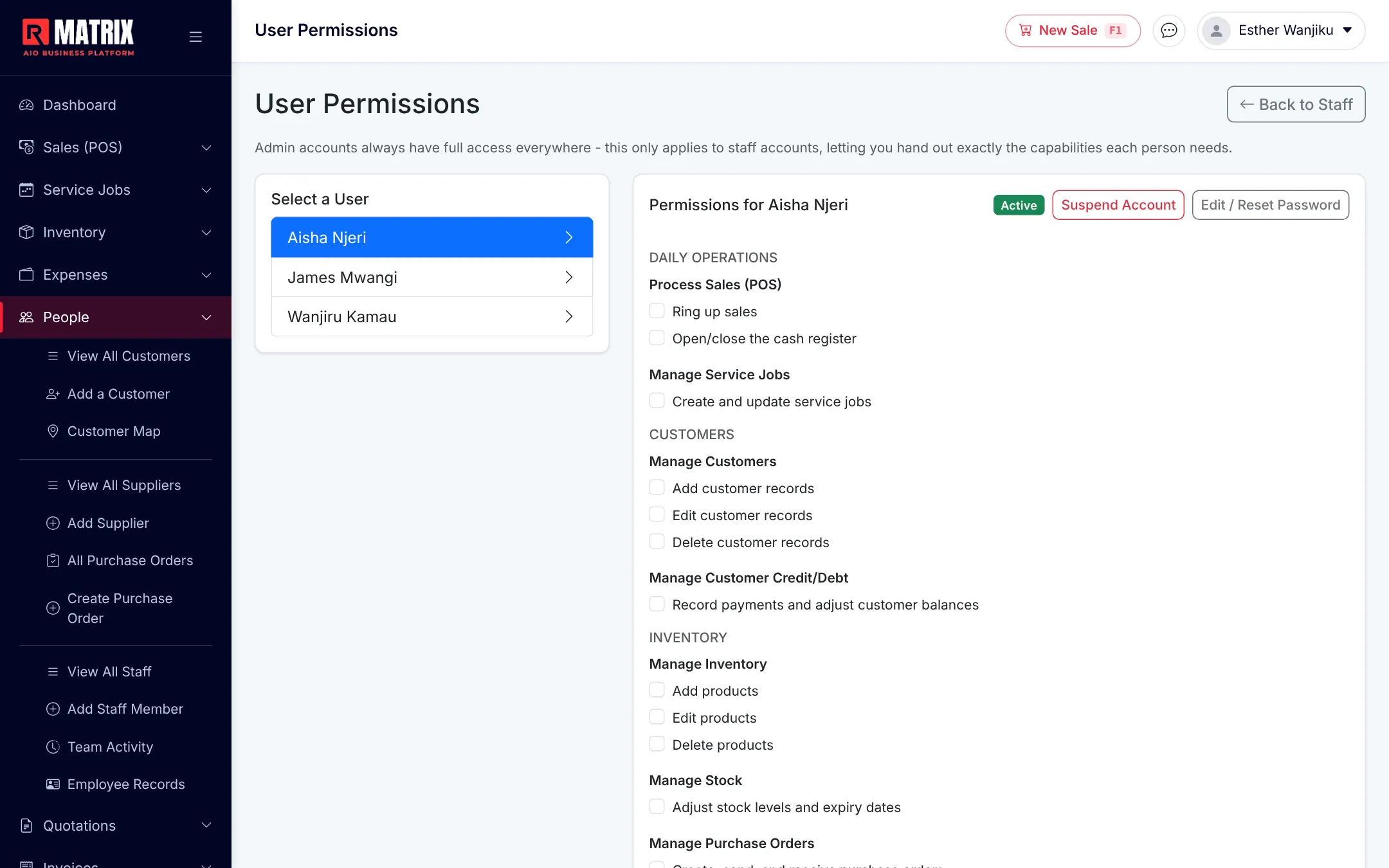Click the New Sale button

point(1073,30)
